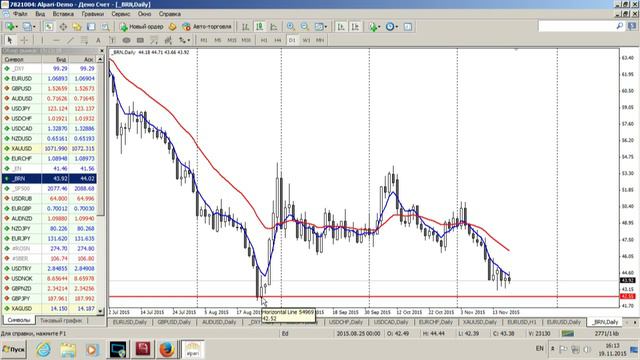Open the Файл menu
Viewport: 640px width, 360px height.
click(x=20, y=14)
